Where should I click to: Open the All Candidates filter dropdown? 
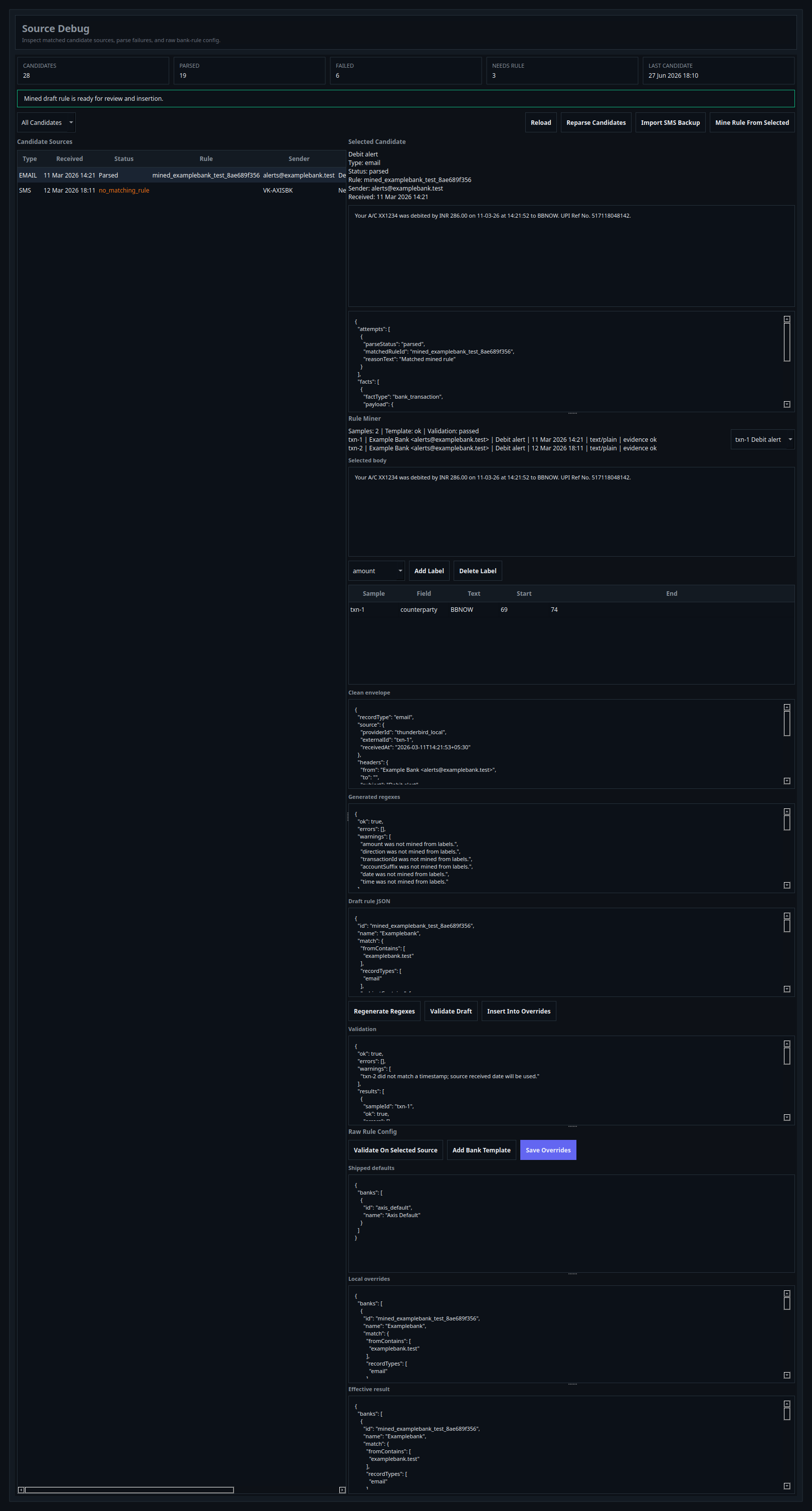click(x=46, y=122)
